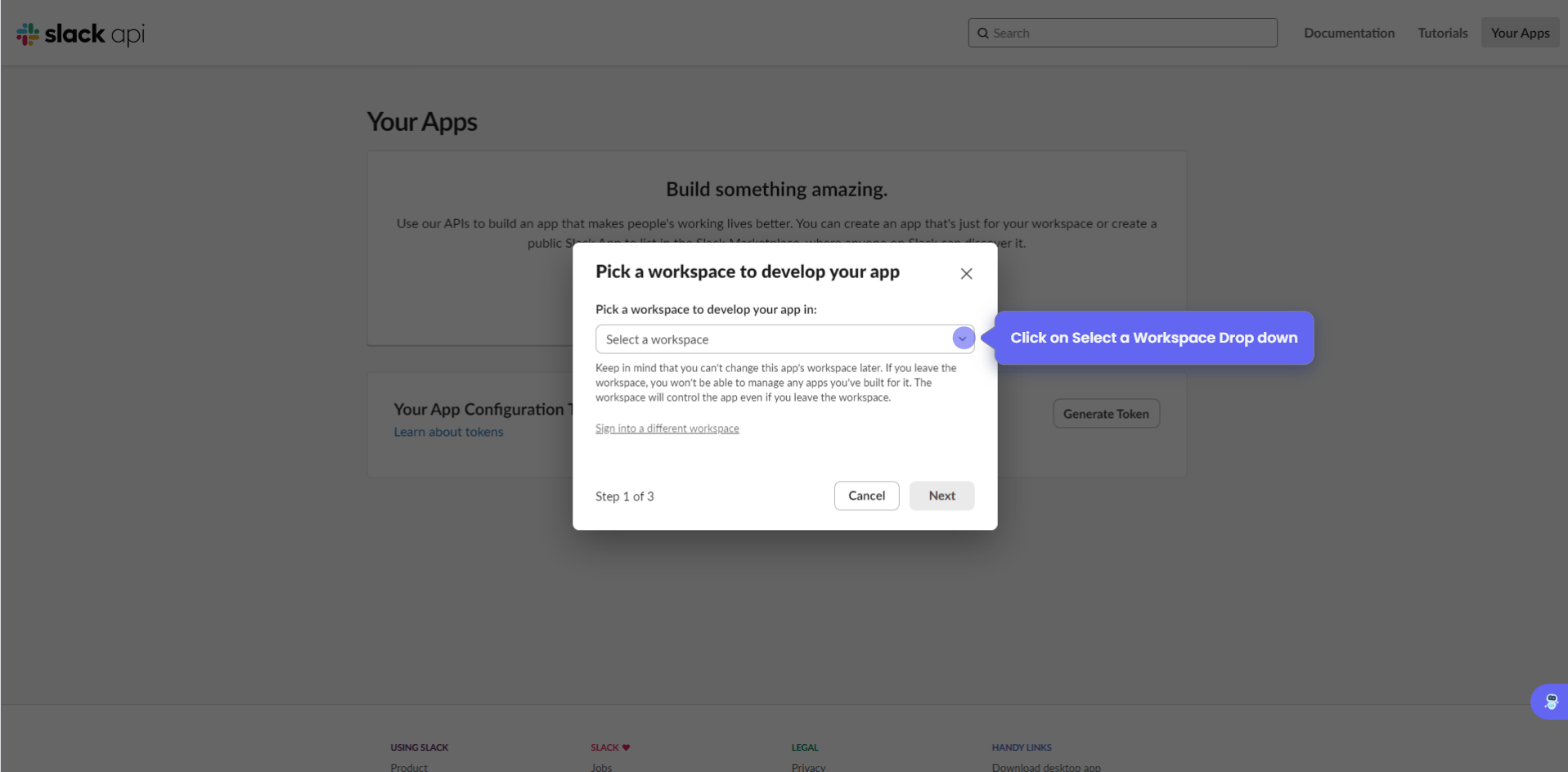Focus the Search text field

1129,33
